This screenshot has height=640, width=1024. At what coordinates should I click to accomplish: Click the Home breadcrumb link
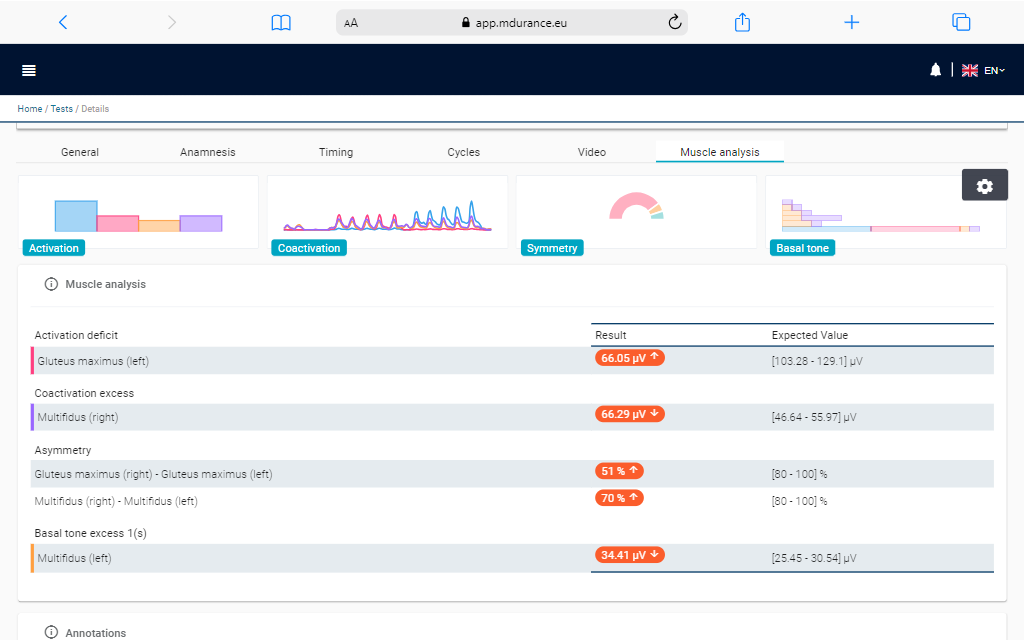tap(29, 109)
